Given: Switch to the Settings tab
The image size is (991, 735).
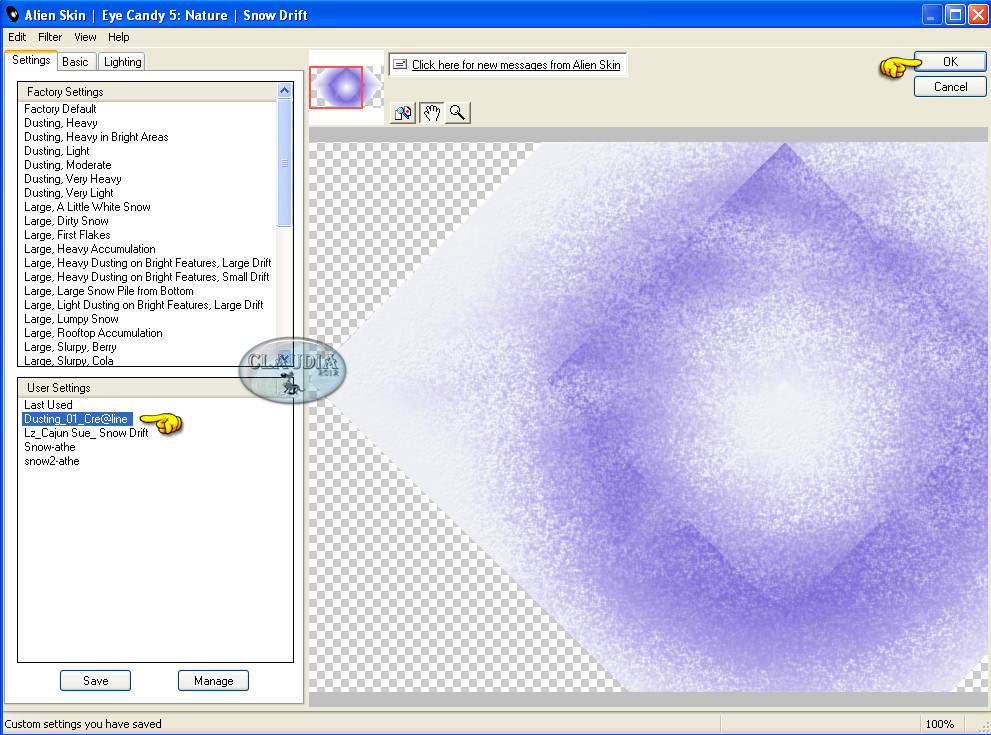Looking at the screenshot, I should coord(31,61).
